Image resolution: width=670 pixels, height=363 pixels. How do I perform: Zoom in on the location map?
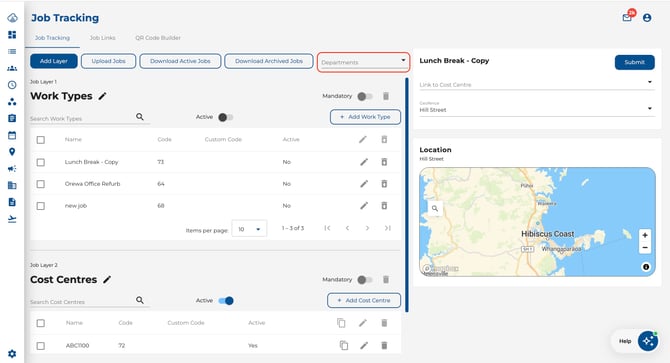coord(645,235)
